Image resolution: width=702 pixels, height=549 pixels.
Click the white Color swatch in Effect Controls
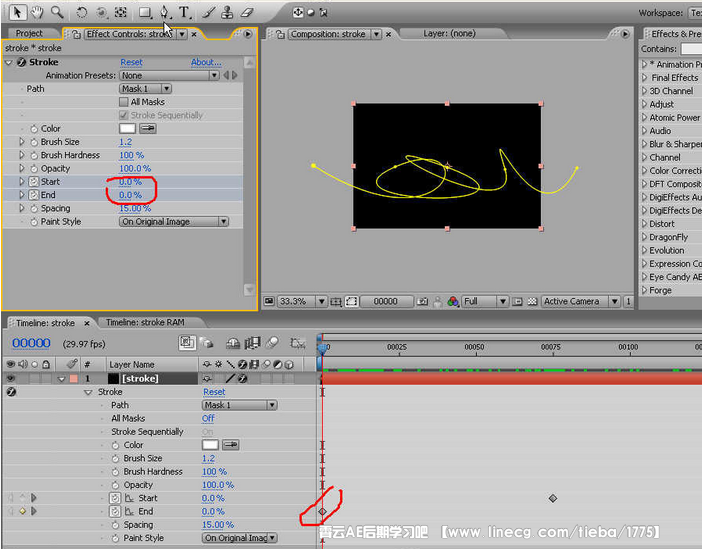click(127, 129)
